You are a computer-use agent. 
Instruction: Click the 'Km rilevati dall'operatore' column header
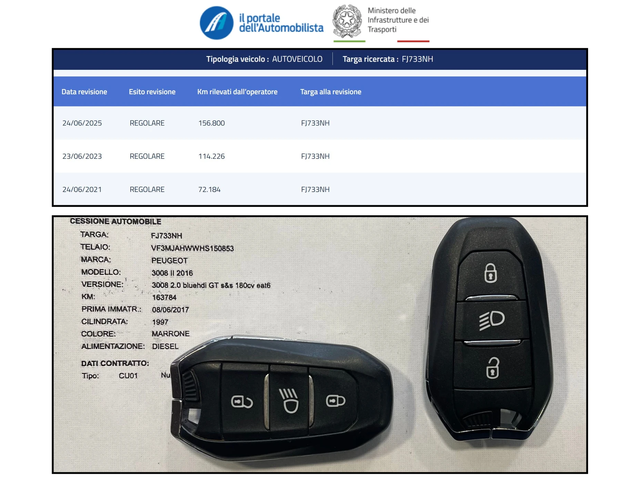tap(237, 92)
